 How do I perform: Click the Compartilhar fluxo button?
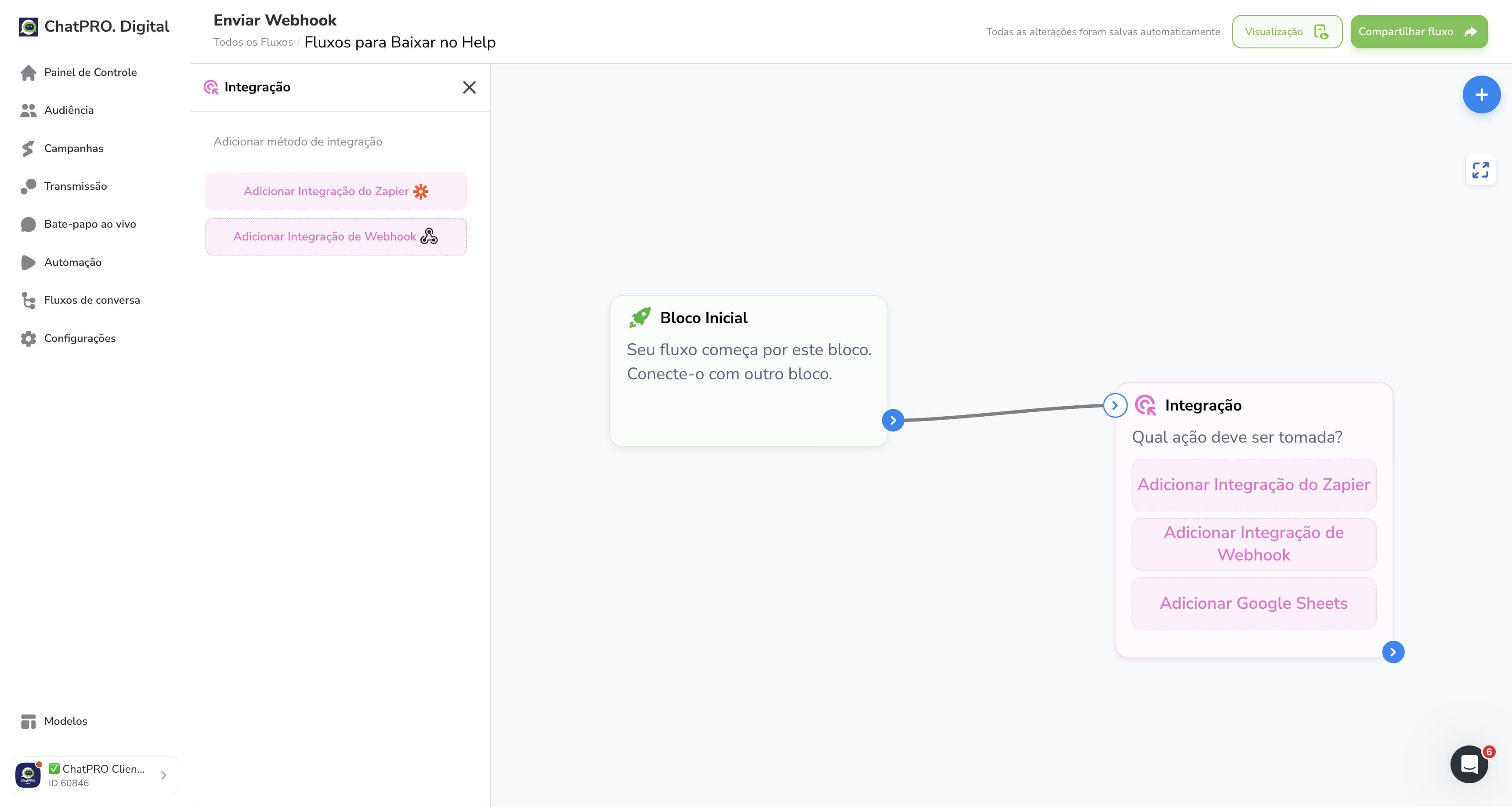(x=1419, y=32)
